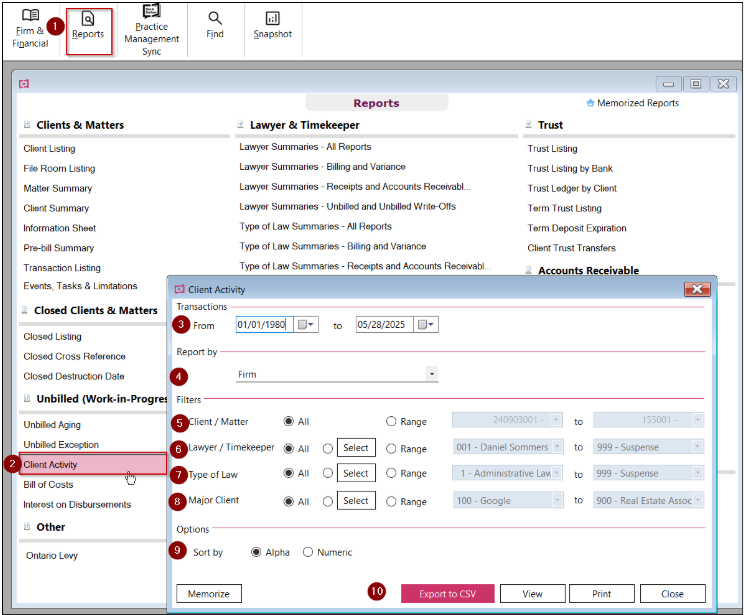
Task: Launch Practice Management Sync
Action: point(152,30)
